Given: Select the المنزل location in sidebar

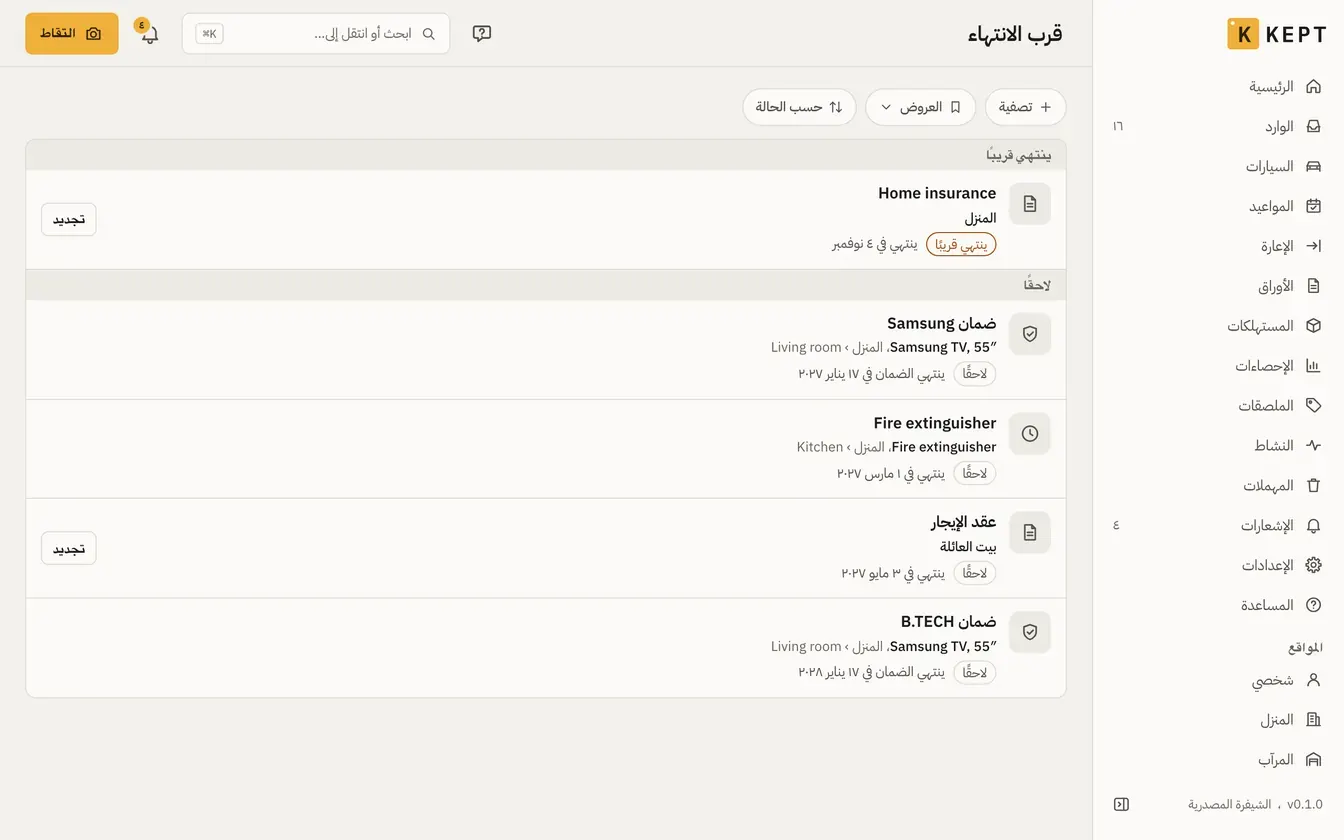Looking at the screenshot, I should coord(1218,720).
